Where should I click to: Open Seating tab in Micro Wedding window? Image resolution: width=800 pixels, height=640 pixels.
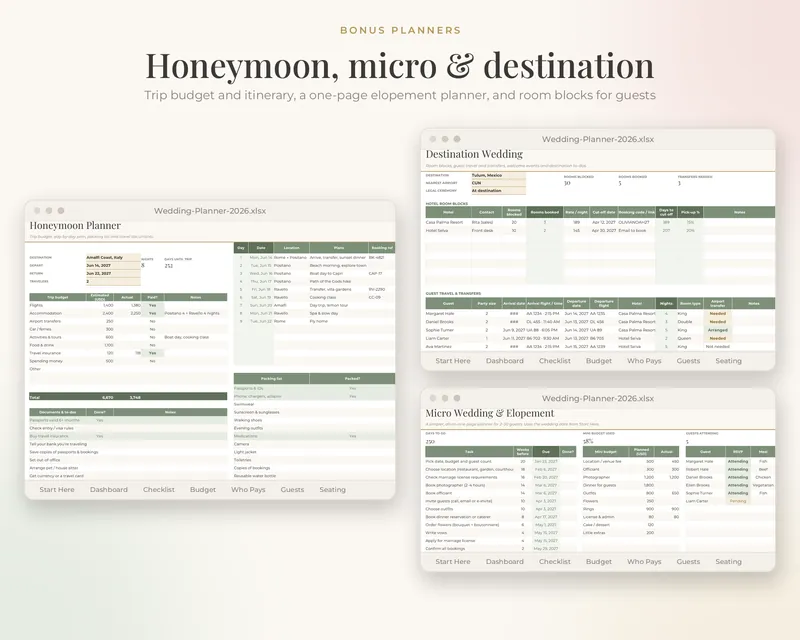coord(729,561)
